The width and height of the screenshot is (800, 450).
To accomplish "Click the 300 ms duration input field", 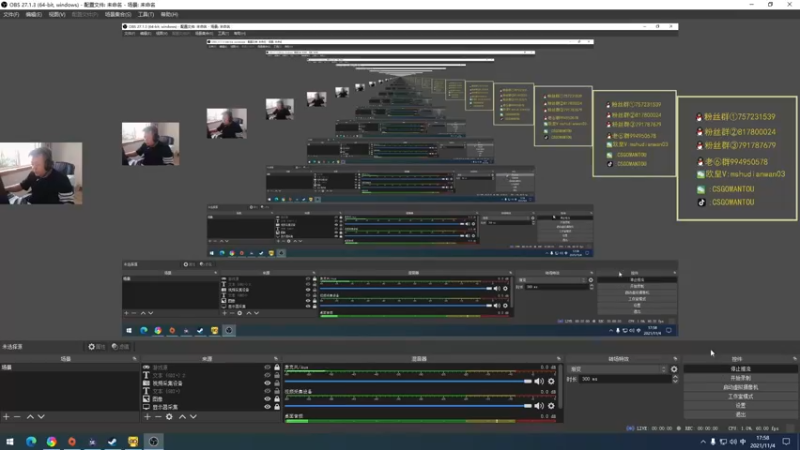I will pyautogui.click(x=626, y=379).
